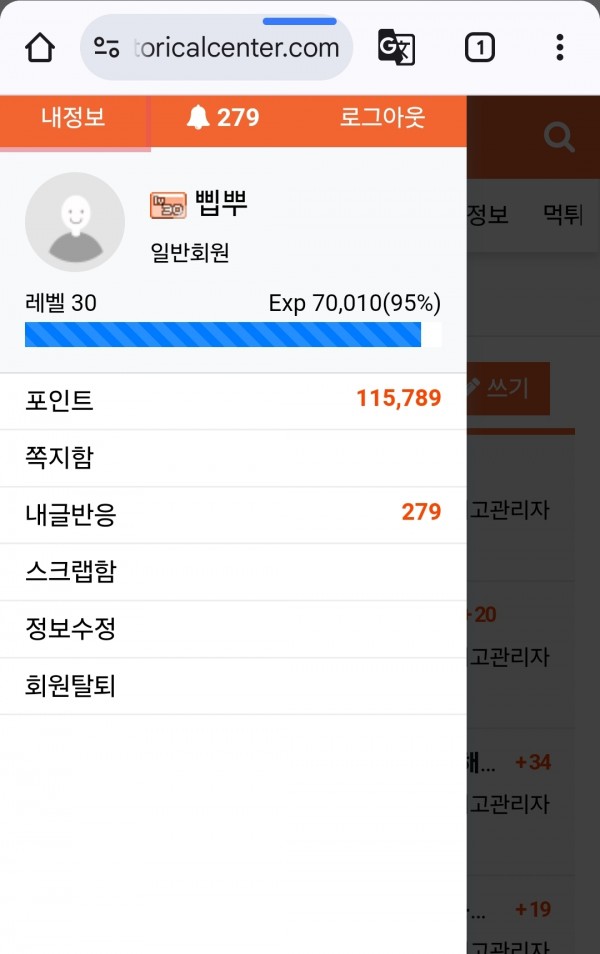Tap the notification bell icon
Screen dimensions: 600x954
pos(198,117)
